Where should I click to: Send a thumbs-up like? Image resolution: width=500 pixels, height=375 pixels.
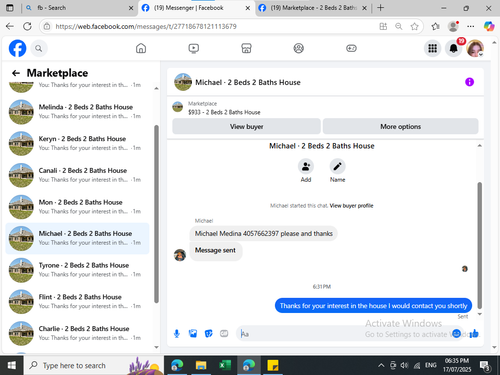474,333
